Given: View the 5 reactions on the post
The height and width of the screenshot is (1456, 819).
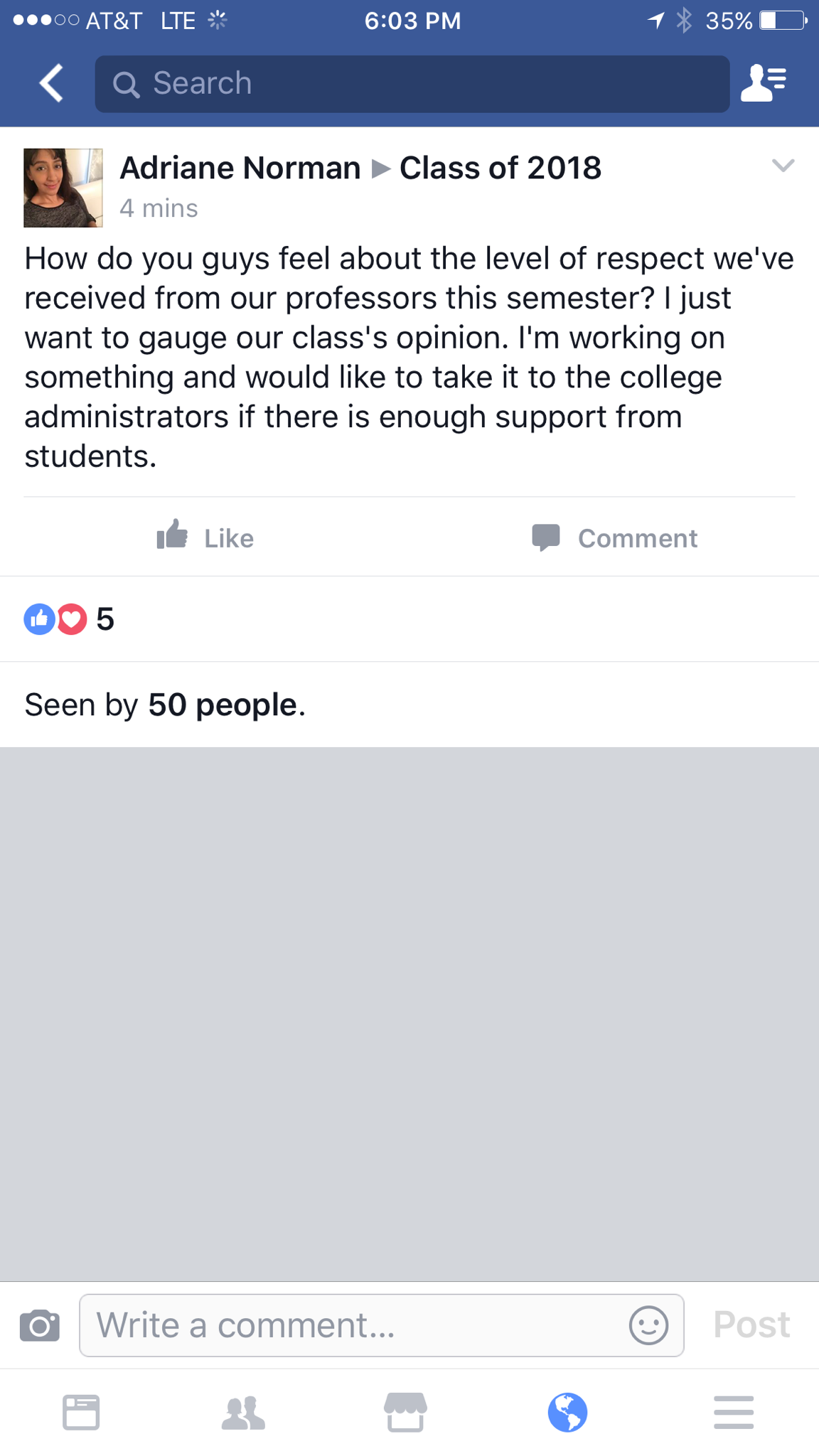Looking at the screenshot, I should point(70,619).
